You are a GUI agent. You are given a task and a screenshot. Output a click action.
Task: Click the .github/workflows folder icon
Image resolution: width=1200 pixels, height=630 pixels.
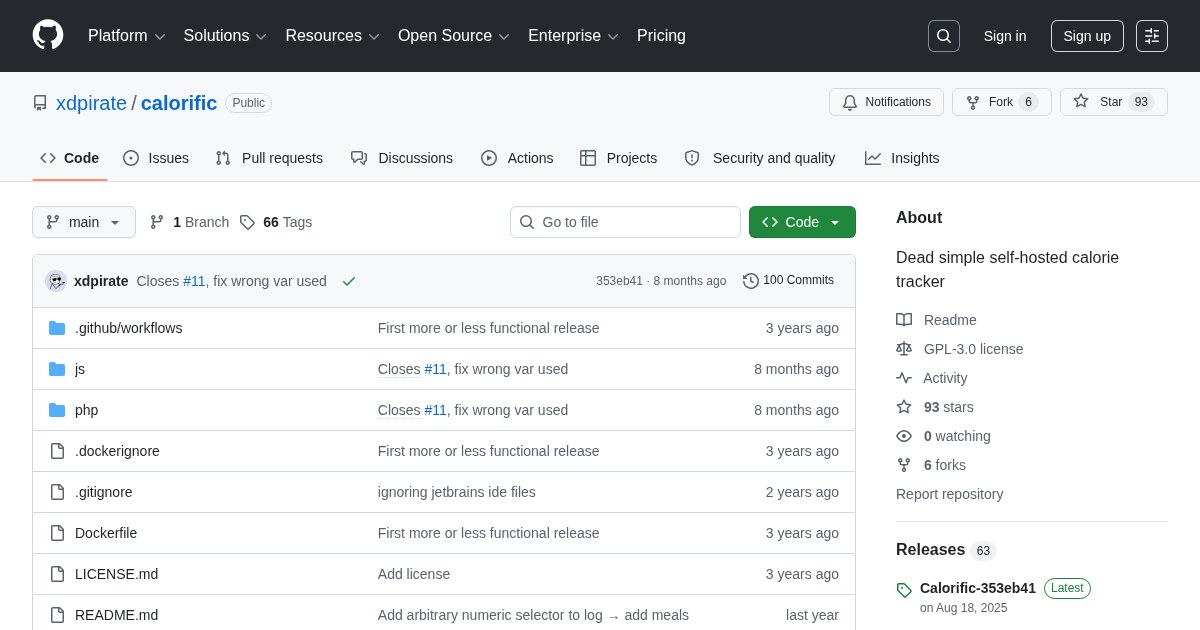click(57, 328)
